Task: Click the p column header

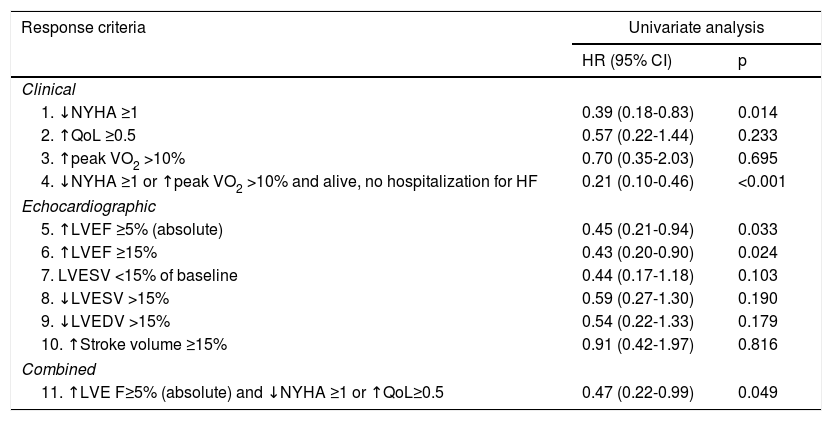Action: 741,61
